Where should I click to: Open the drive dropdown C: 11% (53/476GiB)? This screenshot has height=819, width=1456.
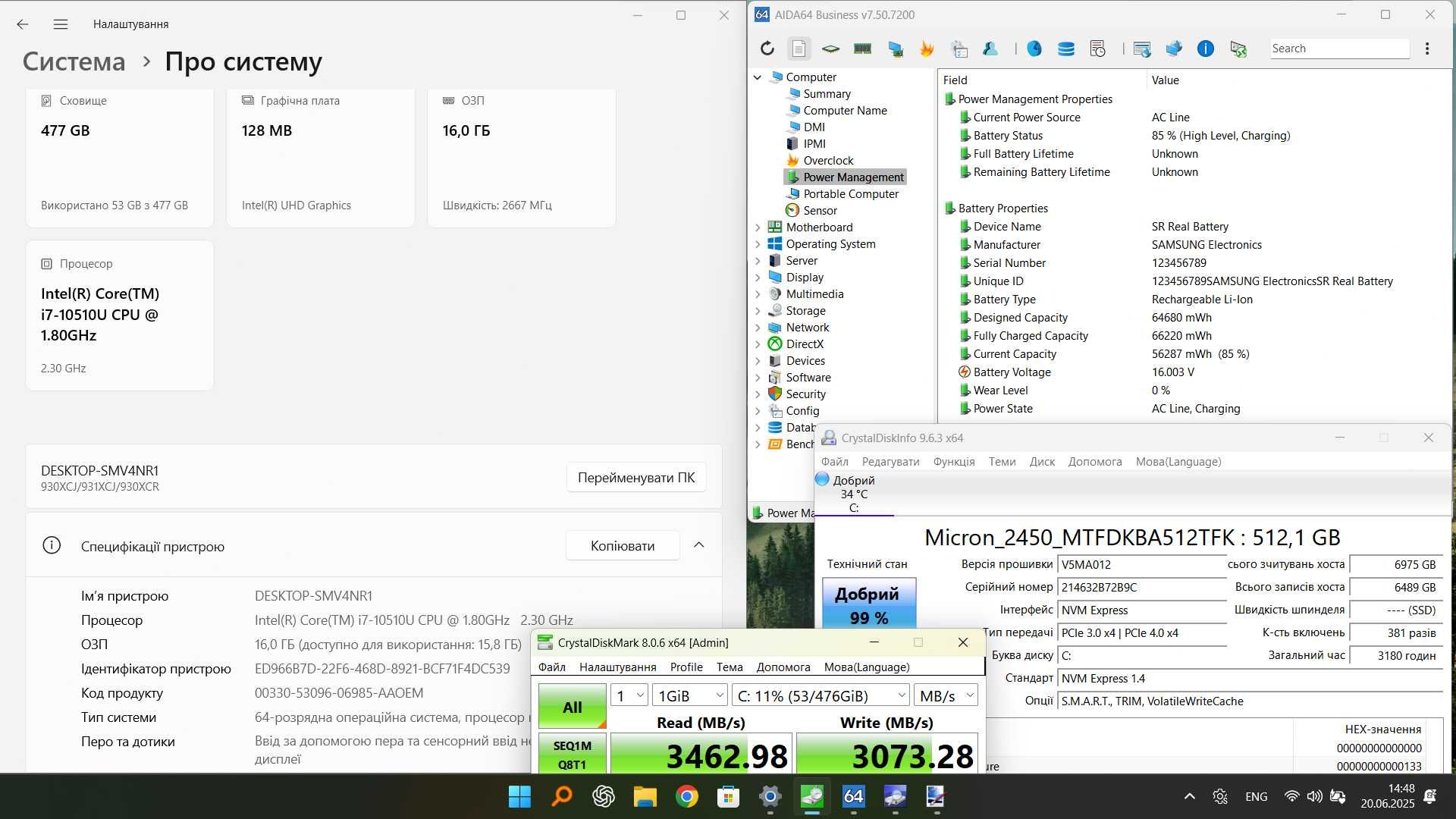tap(821, 695)
